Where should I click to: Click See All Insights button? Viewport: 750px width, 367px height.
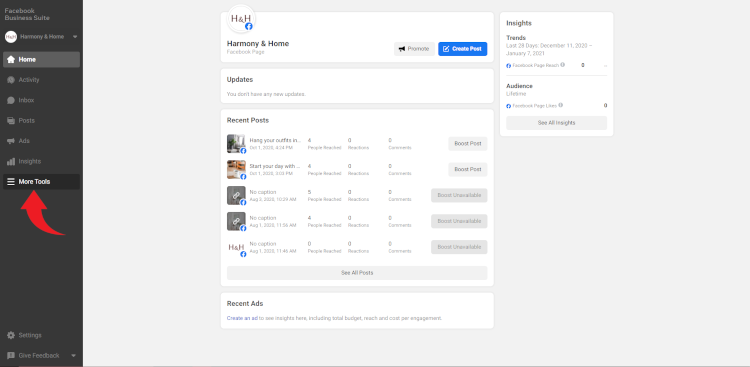point(556,123)
